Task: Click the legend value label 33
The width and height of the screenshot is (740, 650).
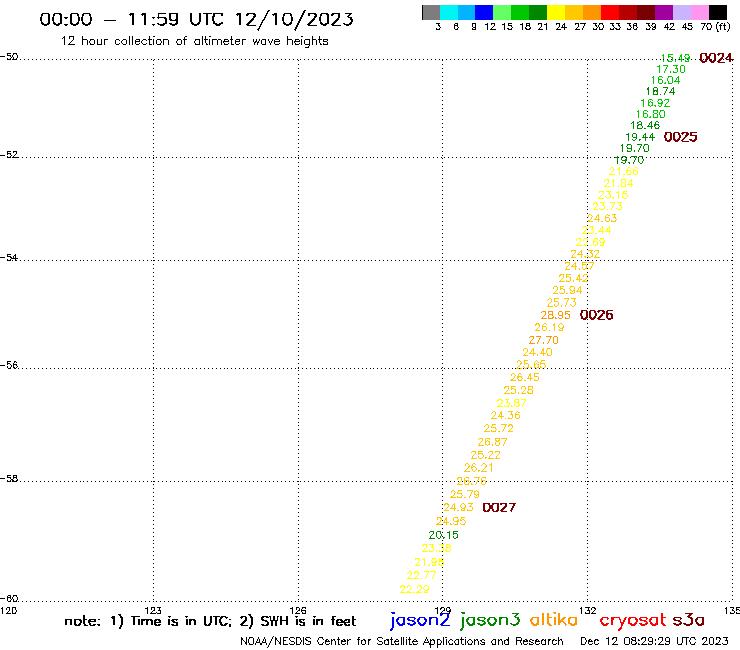Action: coord(614,27)
